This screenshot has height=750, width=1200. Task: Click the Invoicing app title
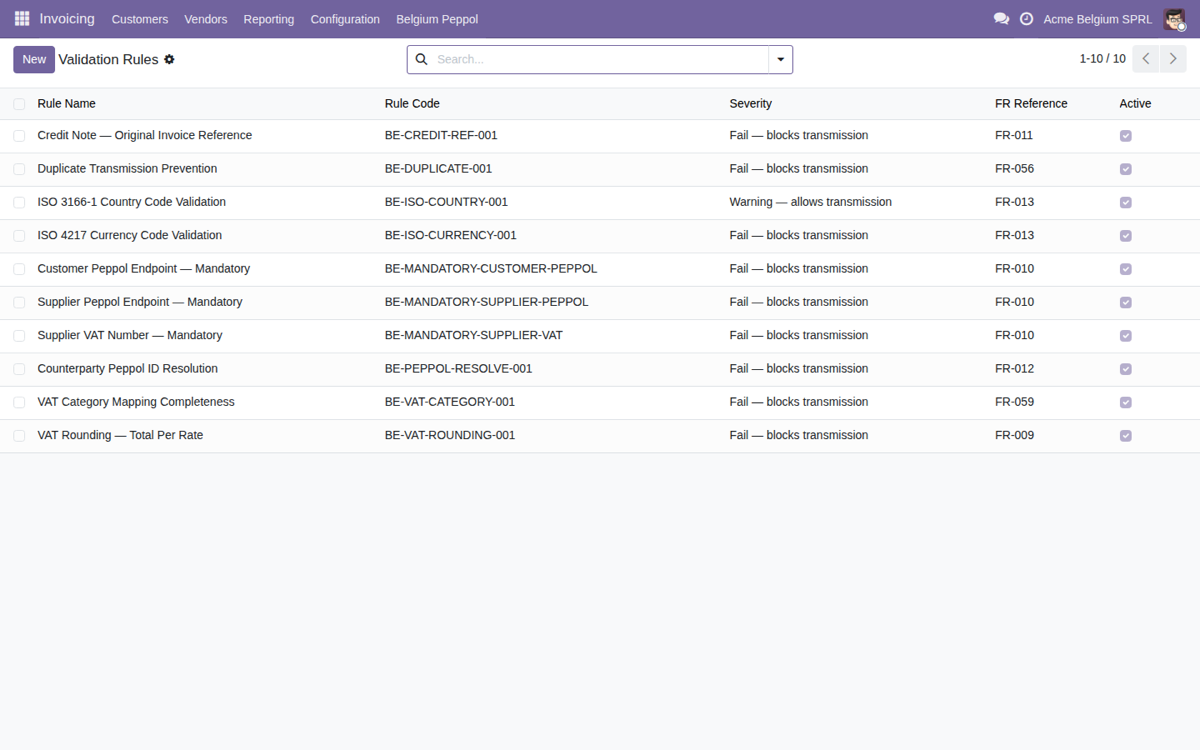tap(67, 19)
